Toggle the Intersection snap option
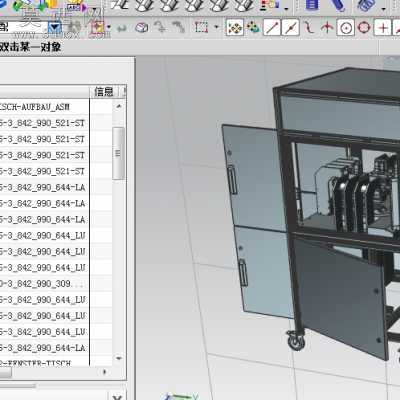Screen dimensions: 400x400 point(327,27)
